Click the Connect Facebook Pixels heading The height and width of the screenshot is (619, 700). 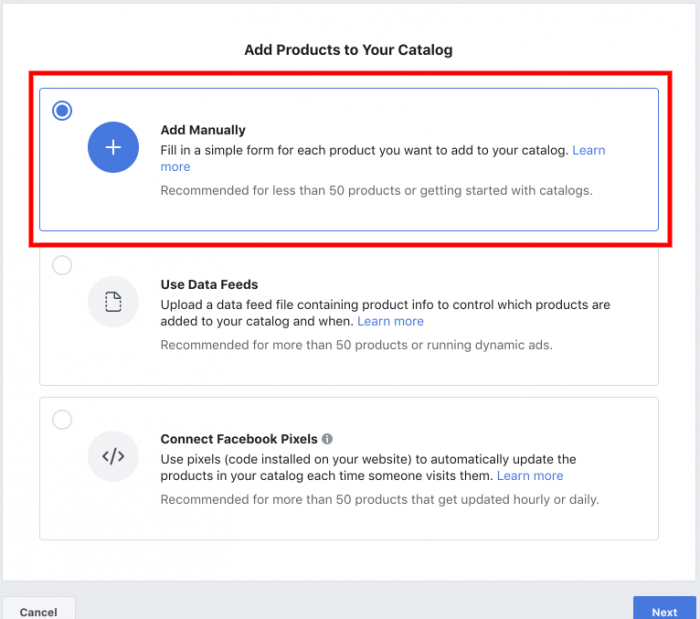coord(239,439)
